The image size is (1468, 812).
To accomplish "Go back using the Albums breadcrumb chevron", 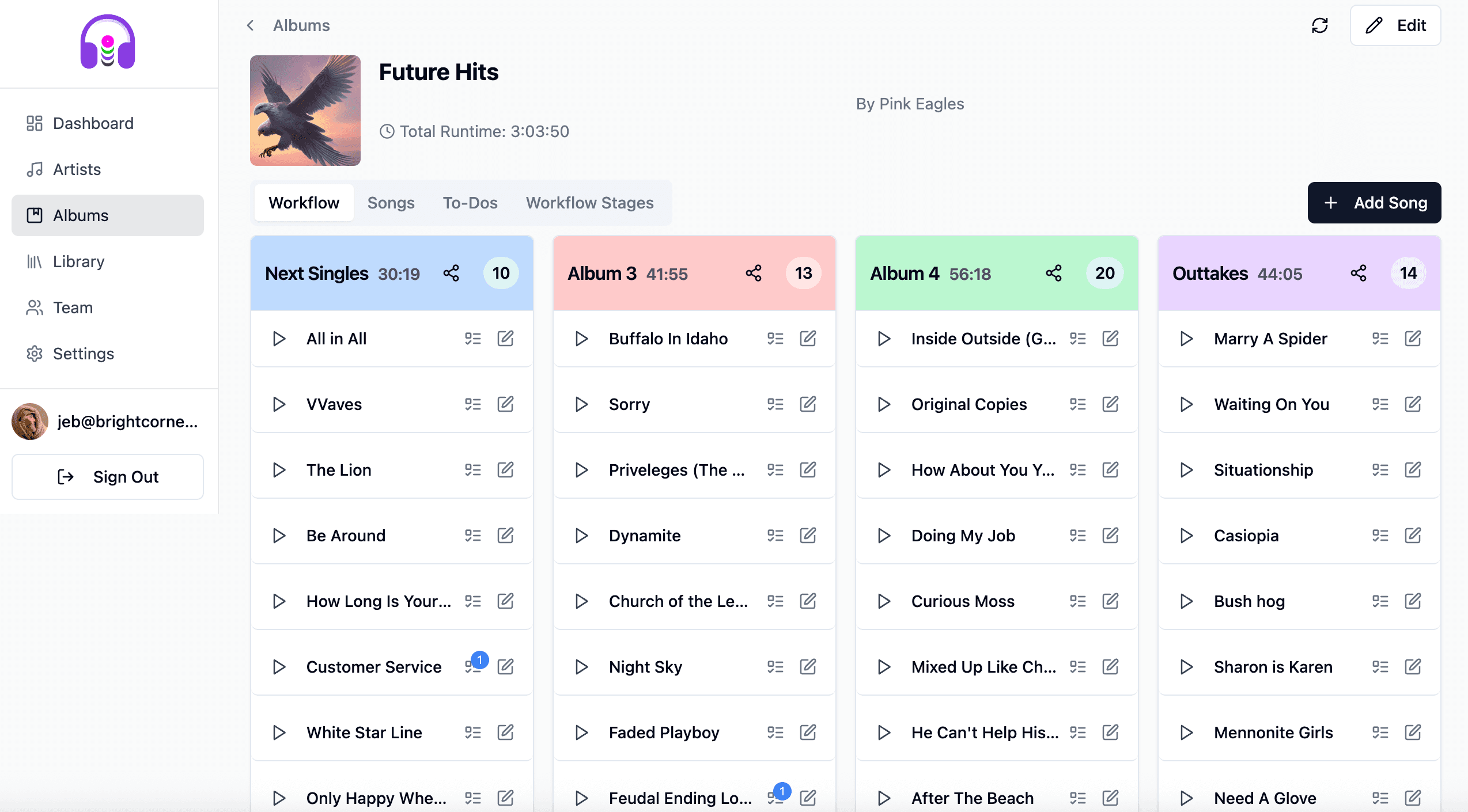I will point(250,25).
